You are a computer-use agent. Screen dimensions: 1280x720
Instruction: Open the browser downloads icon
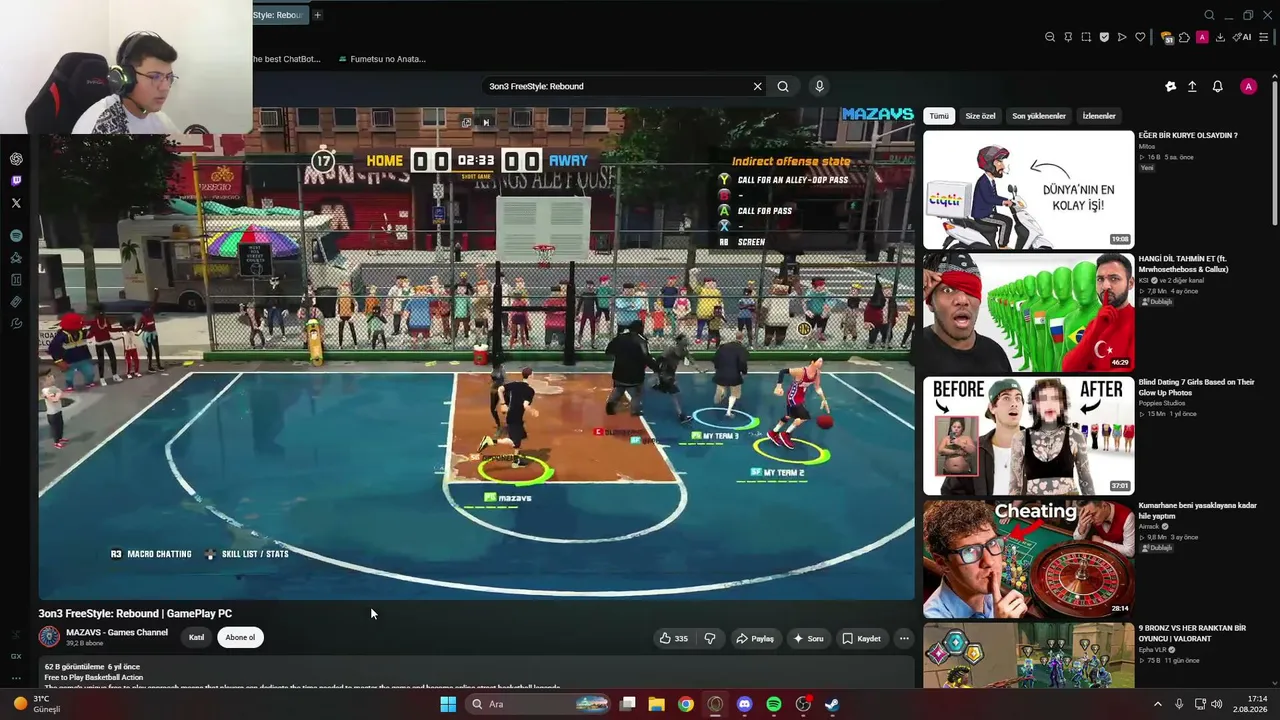click(1220, 37)
